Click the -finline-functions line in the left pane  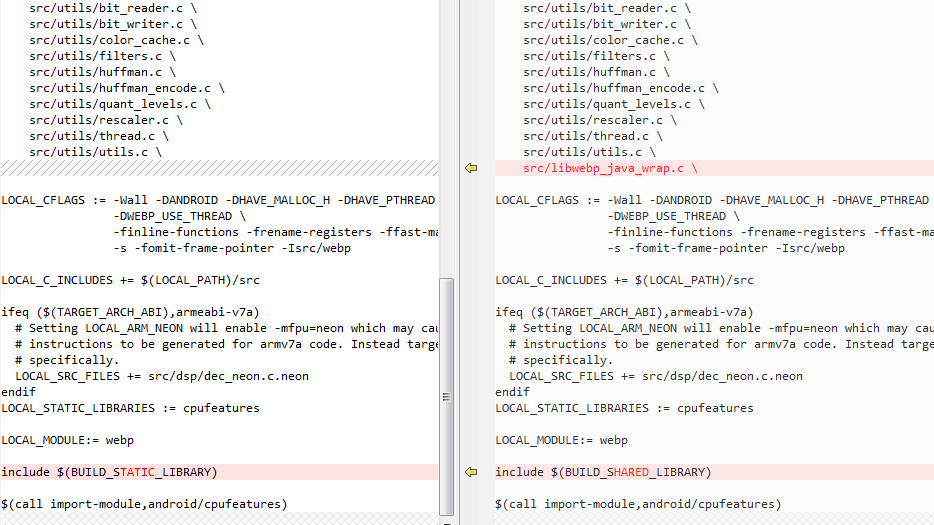275,232
